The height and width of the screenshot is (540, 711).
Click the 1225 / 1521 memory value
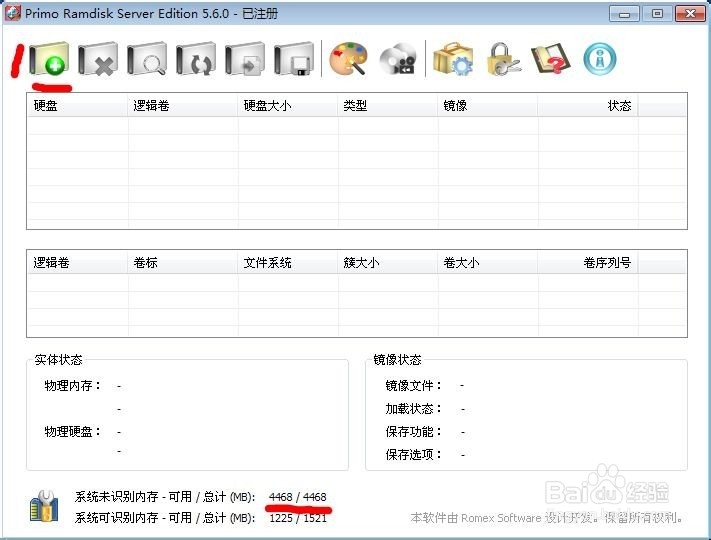click(x=298, y=518)
